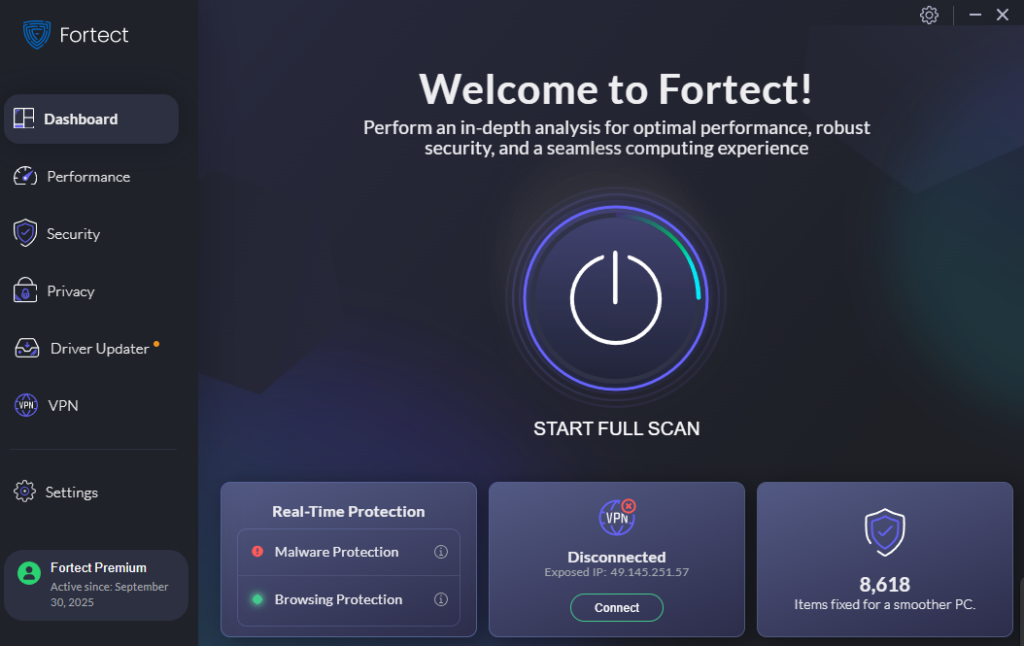Image resolution: width=1024 pixels, height=646 pixels.
Task: Select the Malware Protection row
Action: tap(349, 552)
